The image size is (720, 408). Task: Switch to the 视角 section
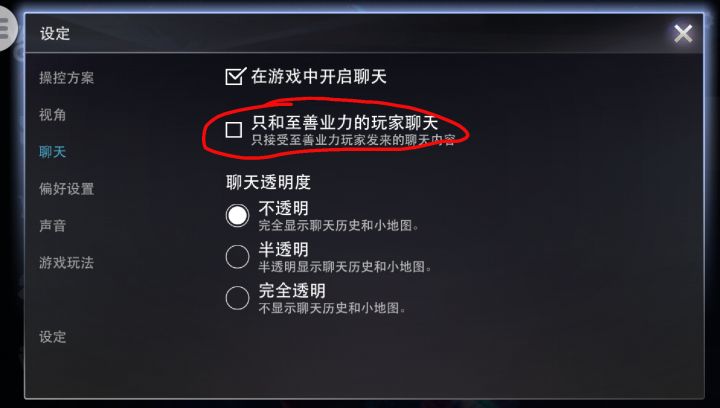(52, 115)
